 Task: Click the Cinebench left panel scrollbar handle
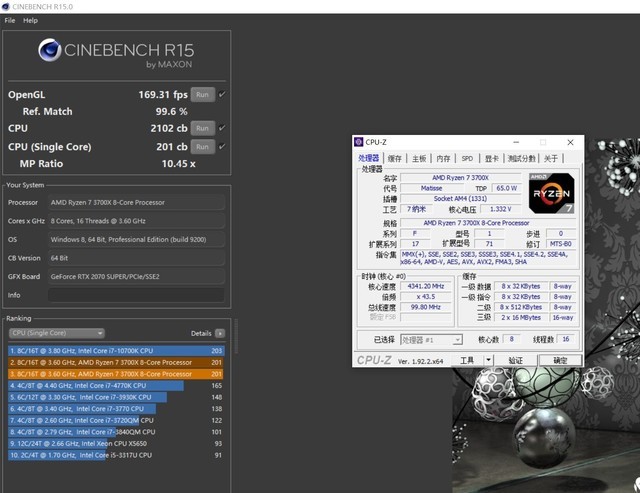(236, 337)
